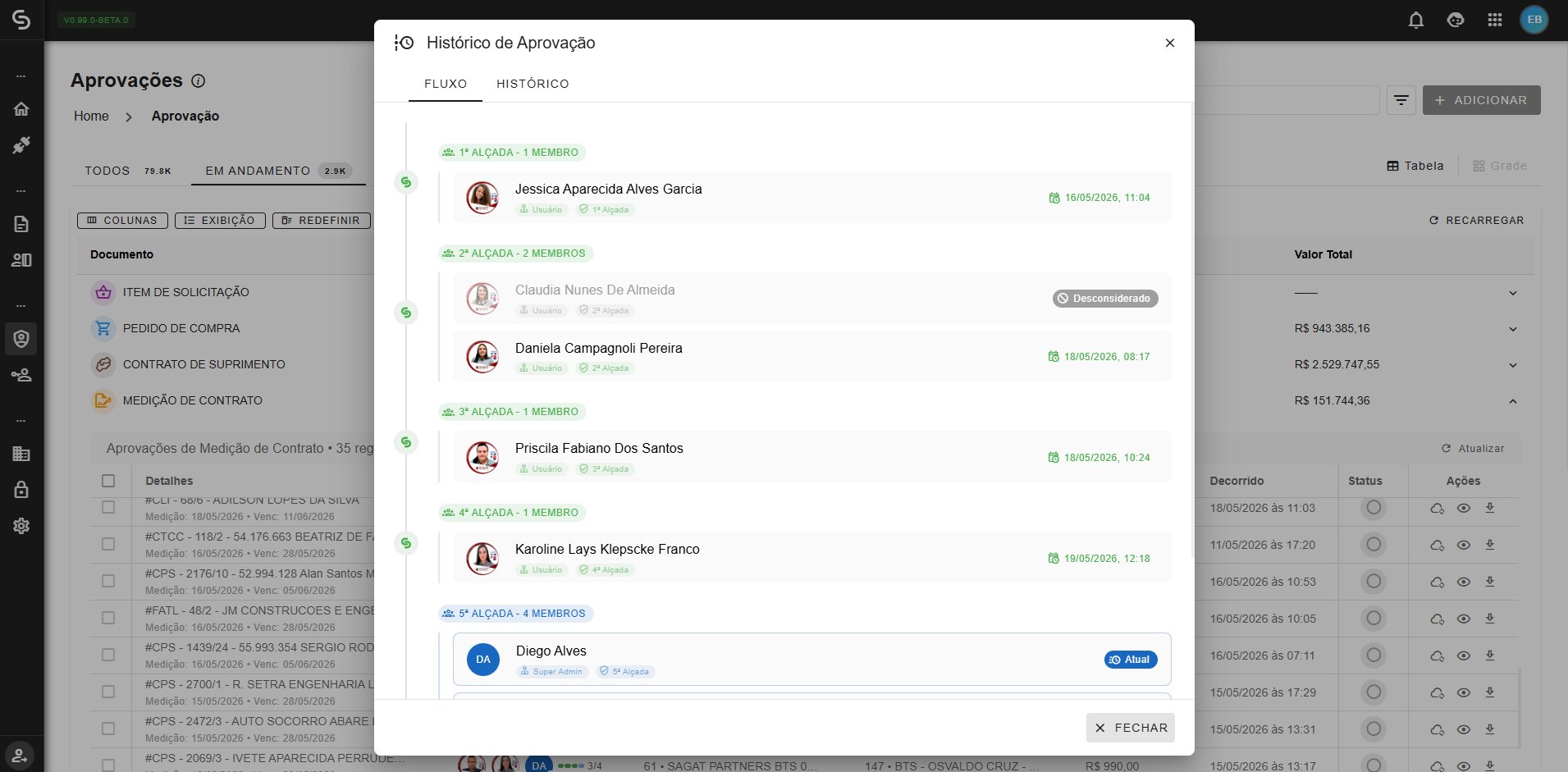
Task: Open the plug integrations sidebar icon
Action: [x=21, y=145]
